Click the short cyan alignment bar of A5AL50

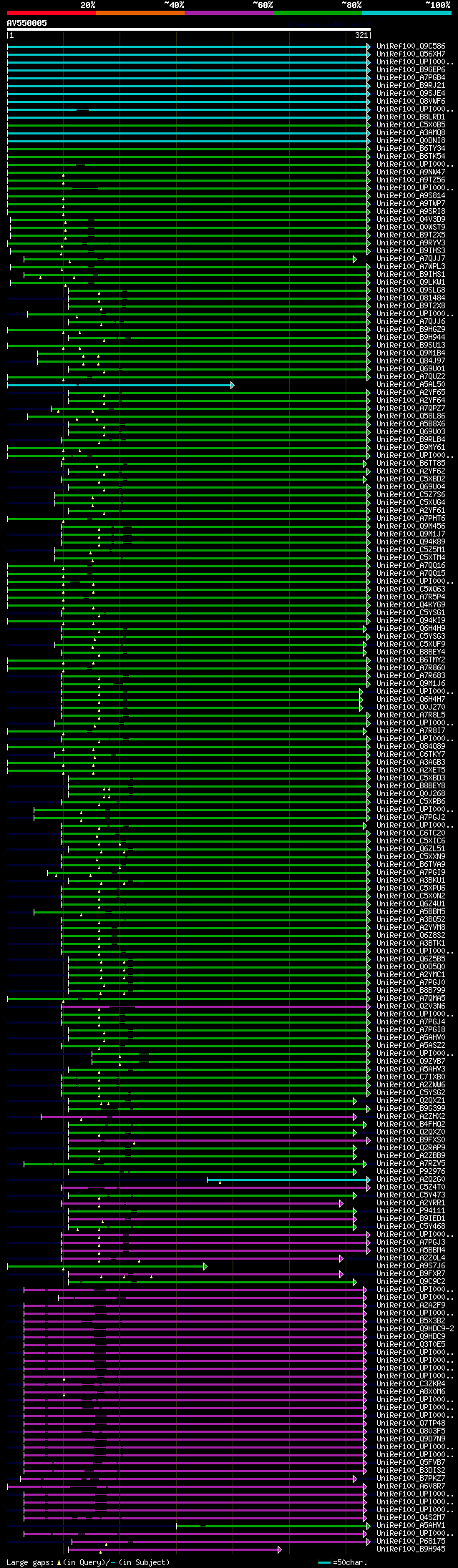click(x=120, y=386)
